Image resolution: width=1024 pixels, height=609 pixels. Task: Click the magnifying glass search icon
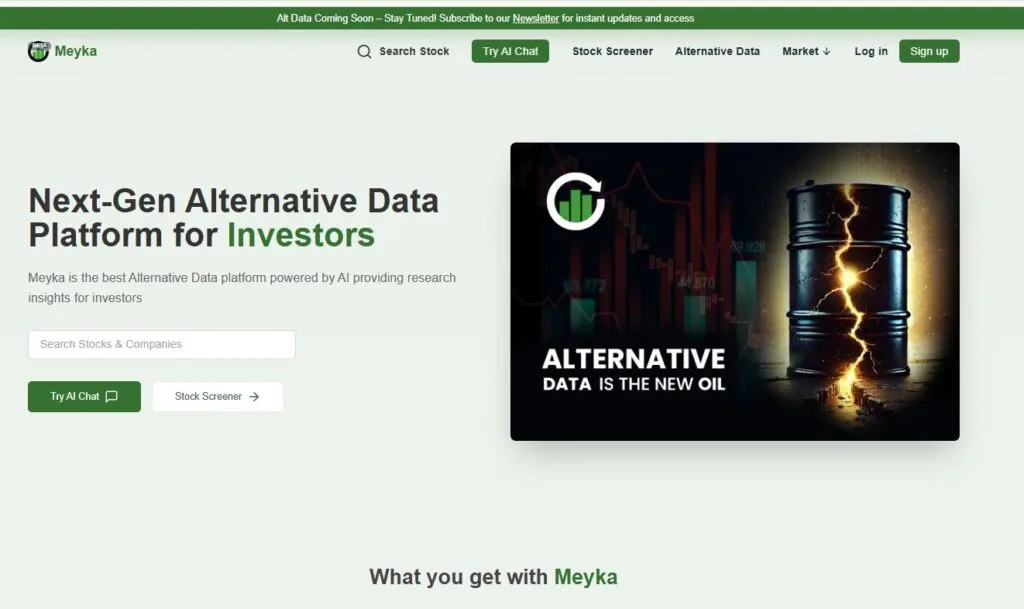[364, 52]
